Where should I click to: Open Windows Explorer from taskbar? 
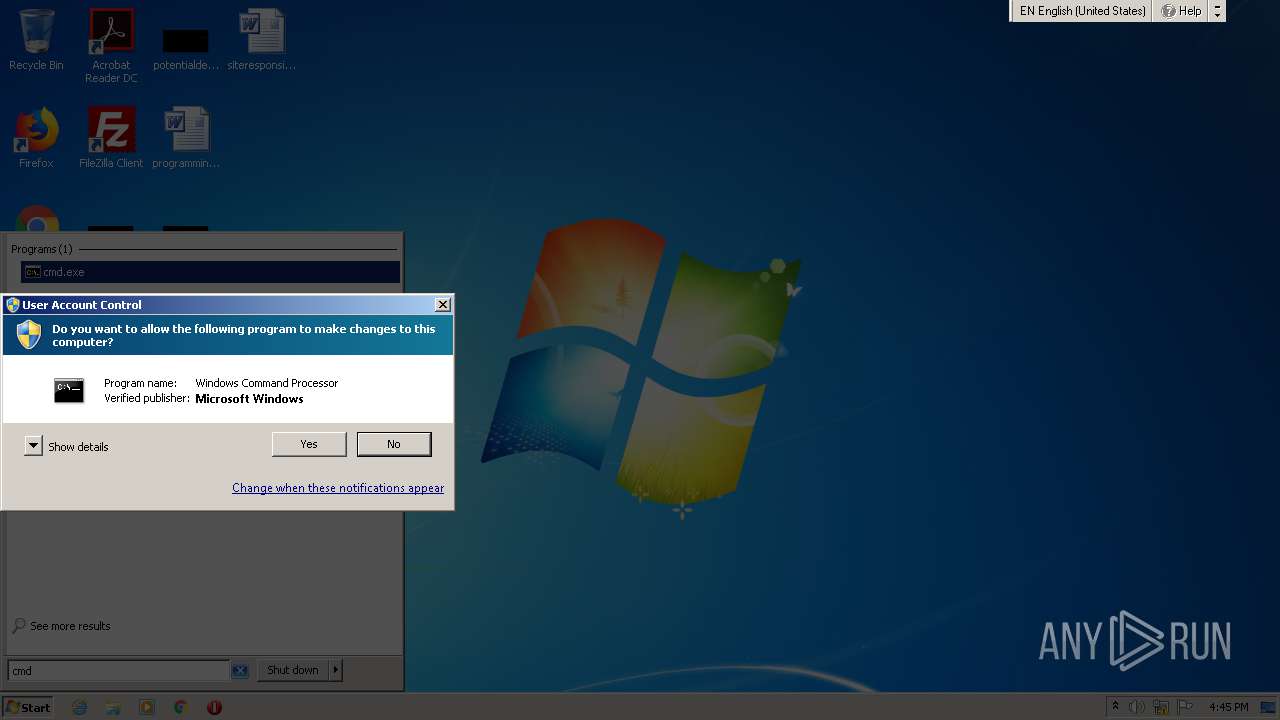click(x=113, y=707)
